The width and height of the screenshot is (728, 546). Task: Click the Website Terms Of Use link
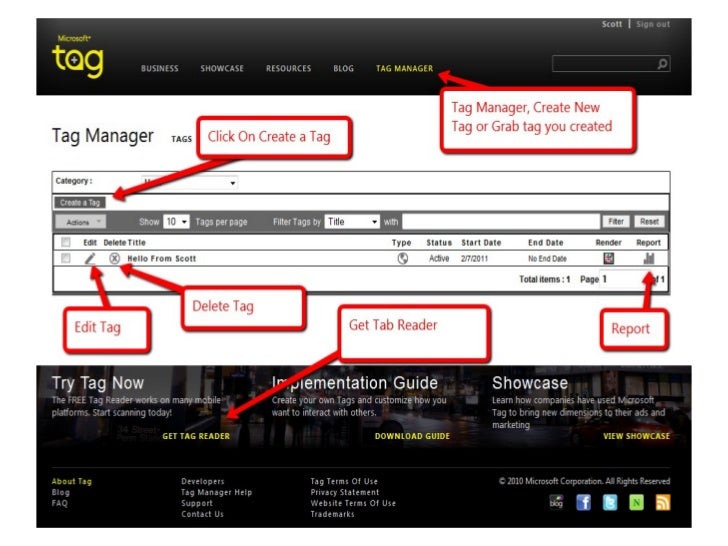tap(353, 503)
